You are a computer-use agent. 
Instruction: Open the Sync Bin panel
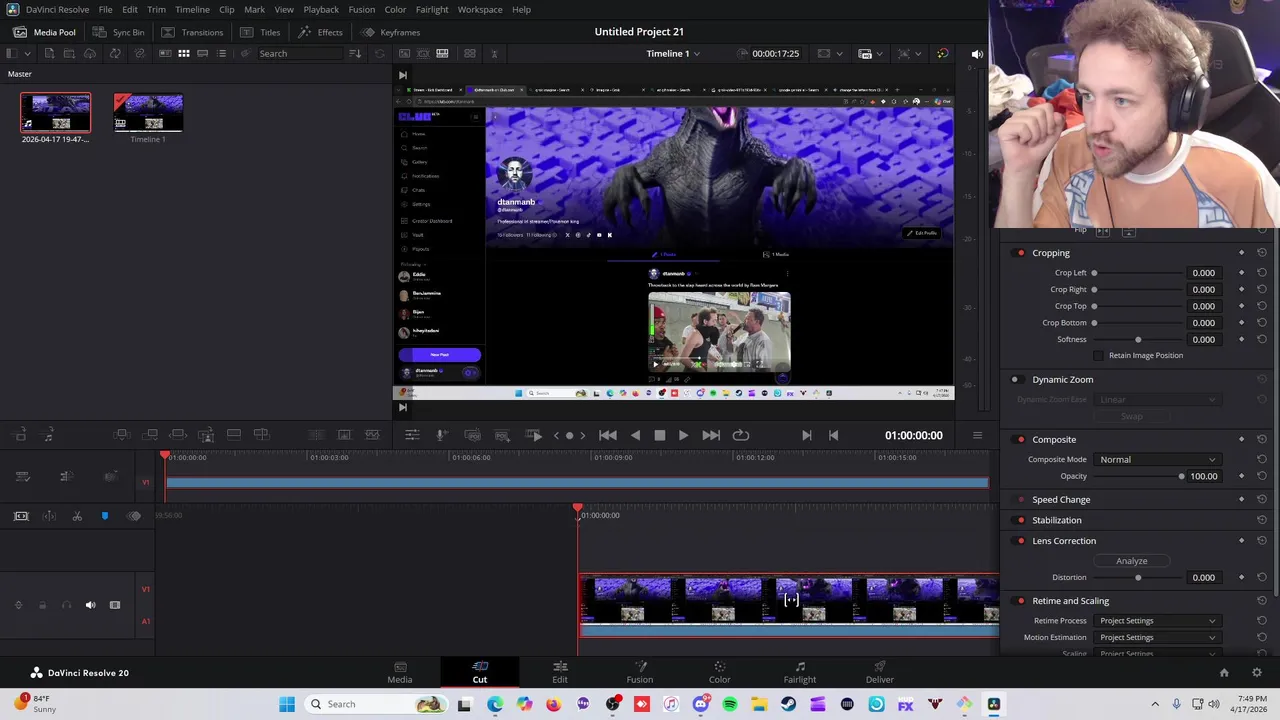coord(118,32)
